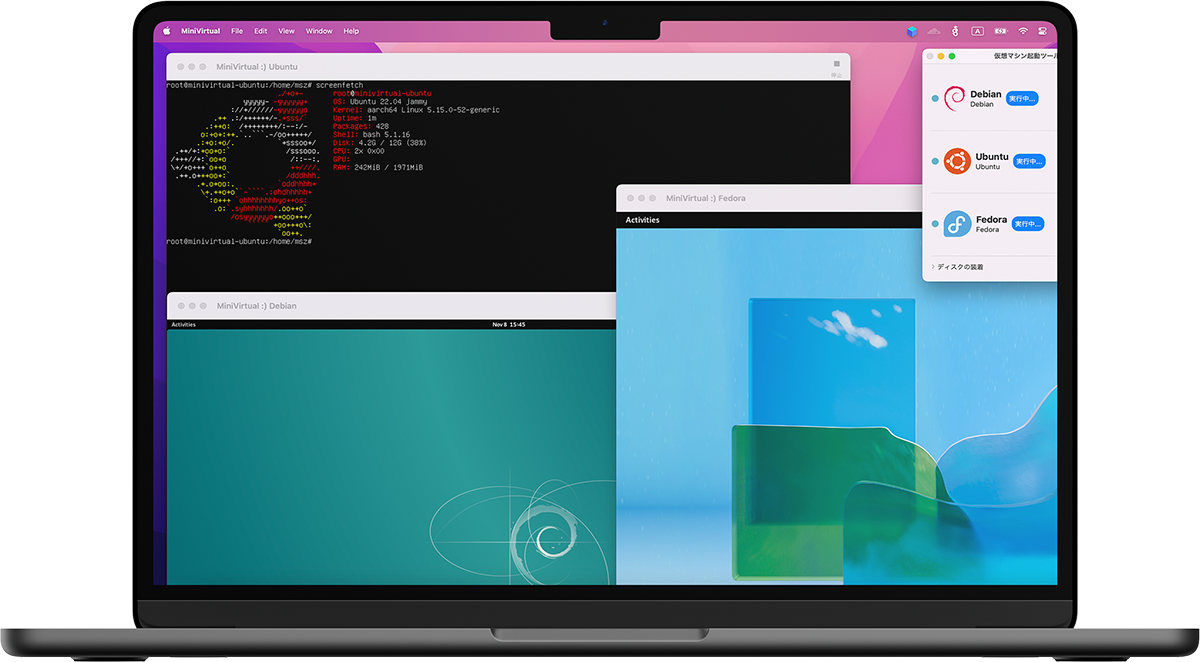Open the Window menu

[319, 31]
